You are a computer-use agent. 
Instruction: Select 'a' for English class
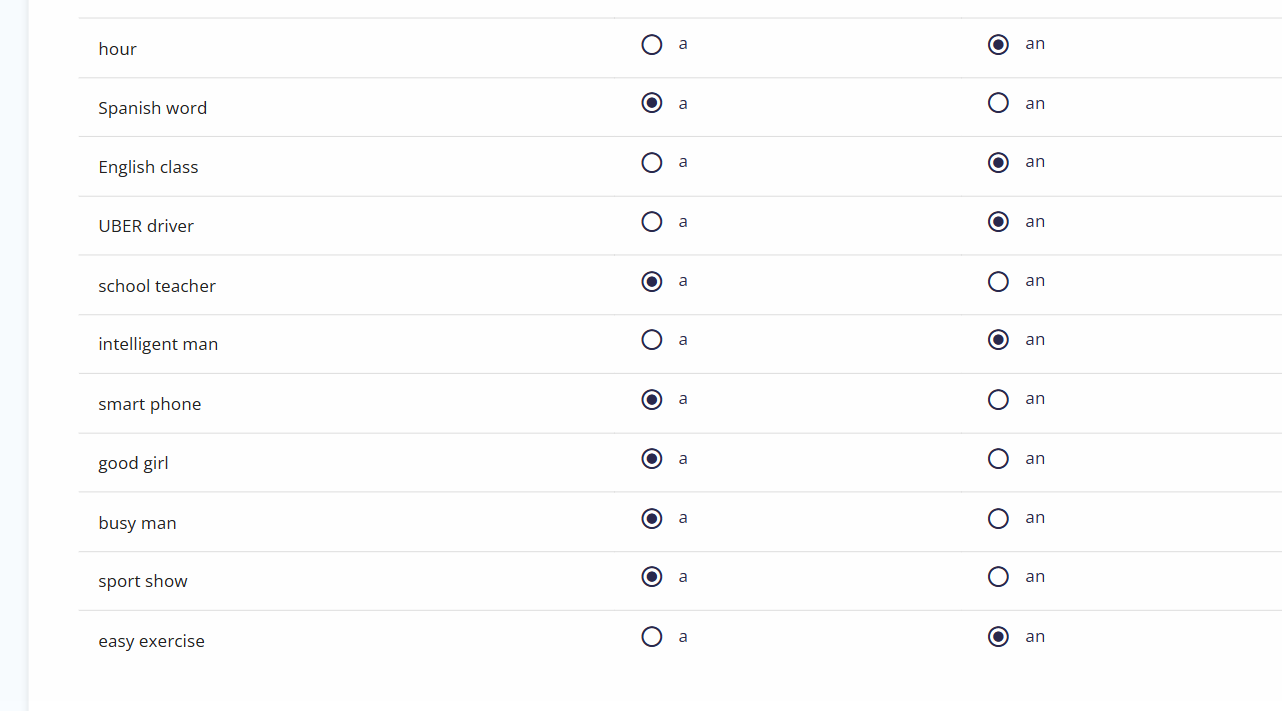pyautogui.click(x=652, y=163)
